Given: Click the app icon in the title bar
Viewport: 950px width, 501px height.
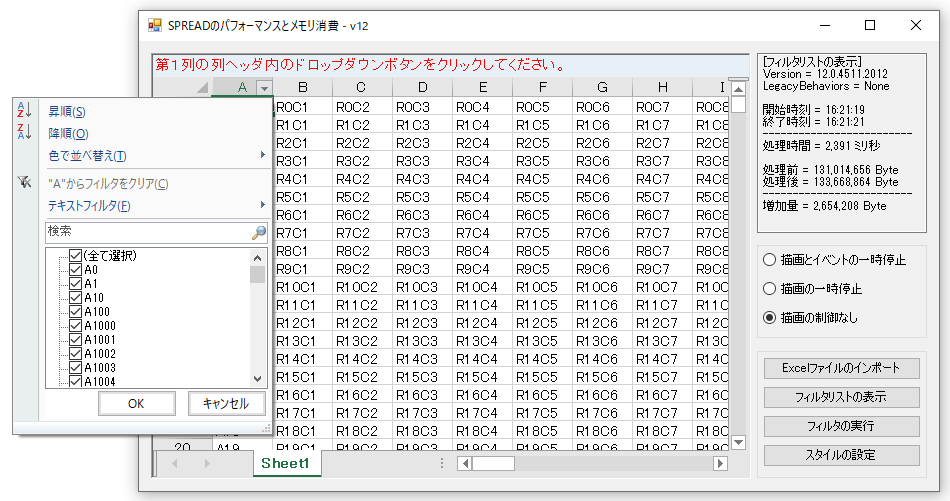Looking at the screenshot, I should (x=155, y=25).
